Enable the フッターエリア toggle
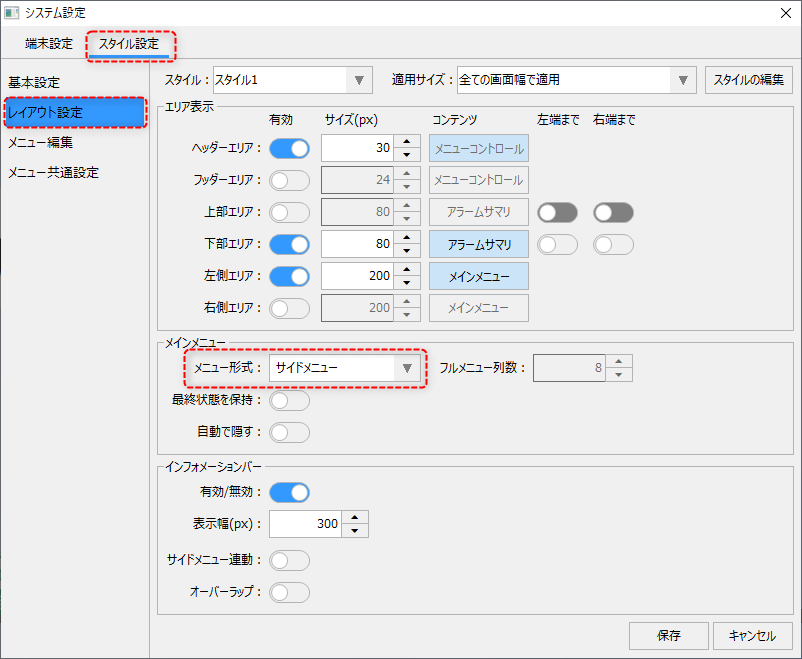Viewport: 802px width, 659px height. [290, 180]
